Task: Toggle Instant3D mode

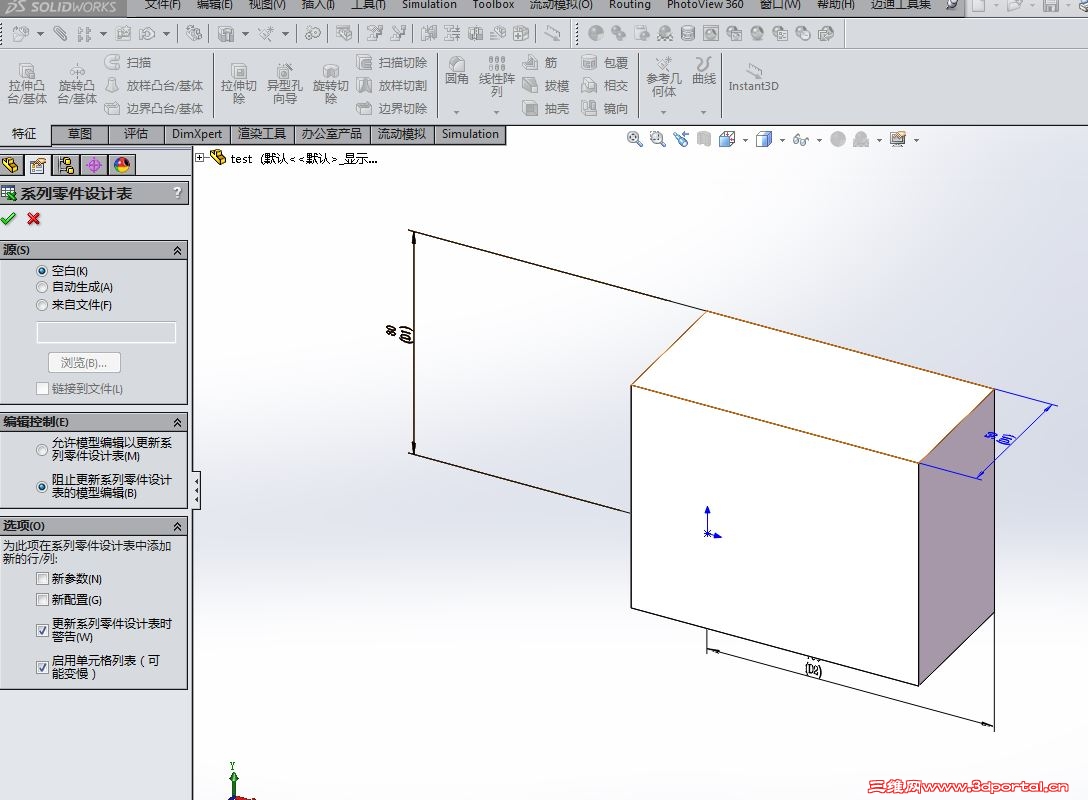Action: pos(754,77)
